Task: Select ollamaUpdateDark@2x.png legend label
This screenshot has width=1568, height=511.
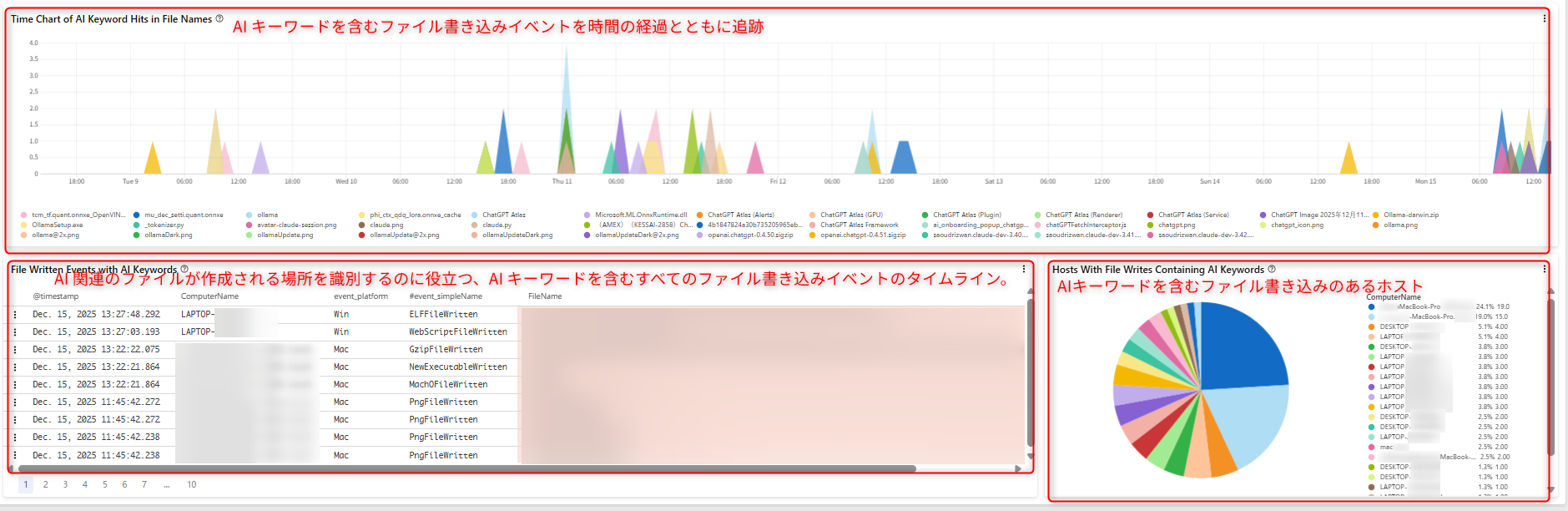Action: point(637,235)
